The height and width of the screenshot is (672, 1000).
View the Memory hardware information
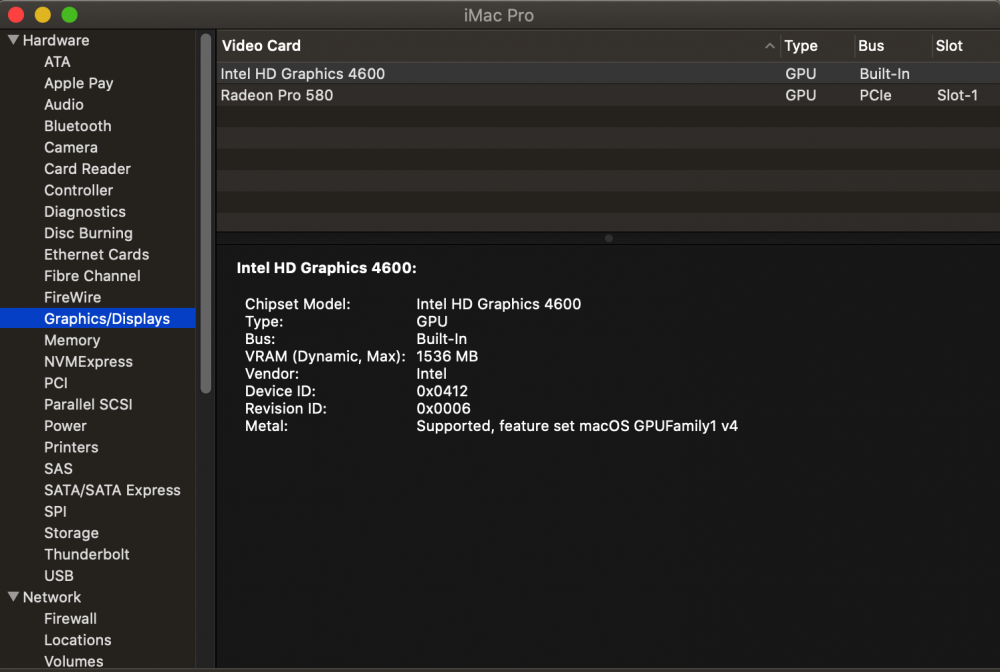coord(72,340)
